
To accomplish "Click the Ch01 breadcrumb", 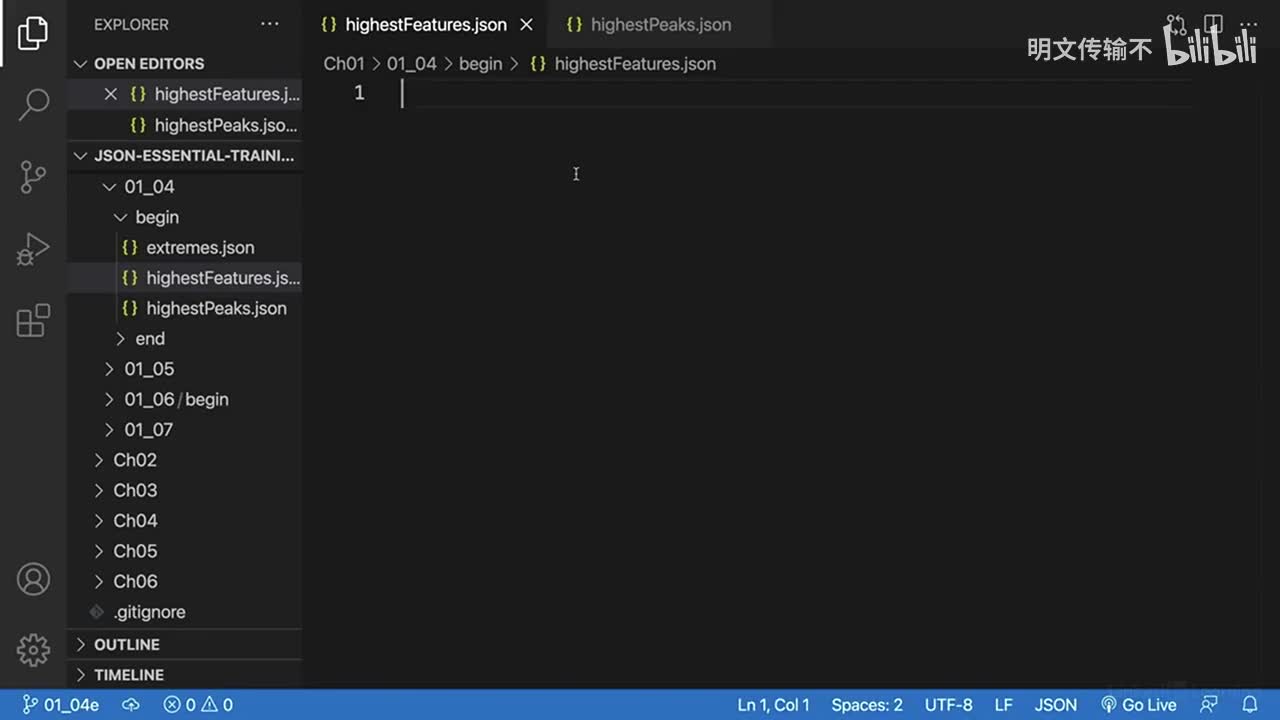I will [344, 64].
